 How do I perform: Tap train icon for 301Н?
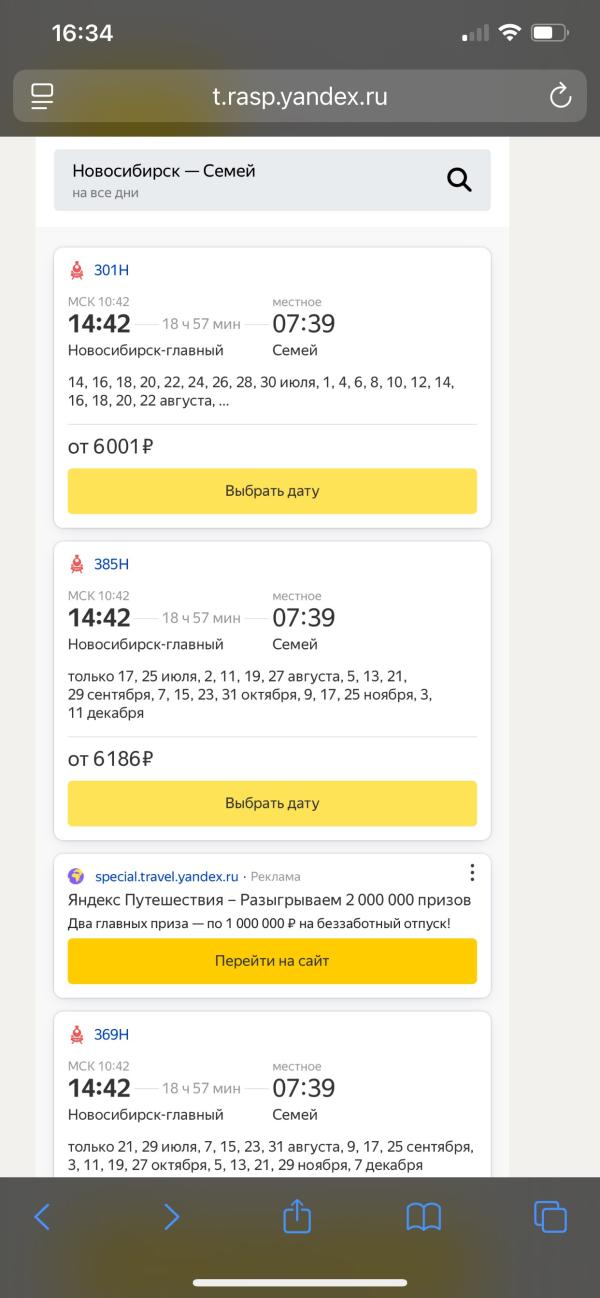click(x=77, y=270)
